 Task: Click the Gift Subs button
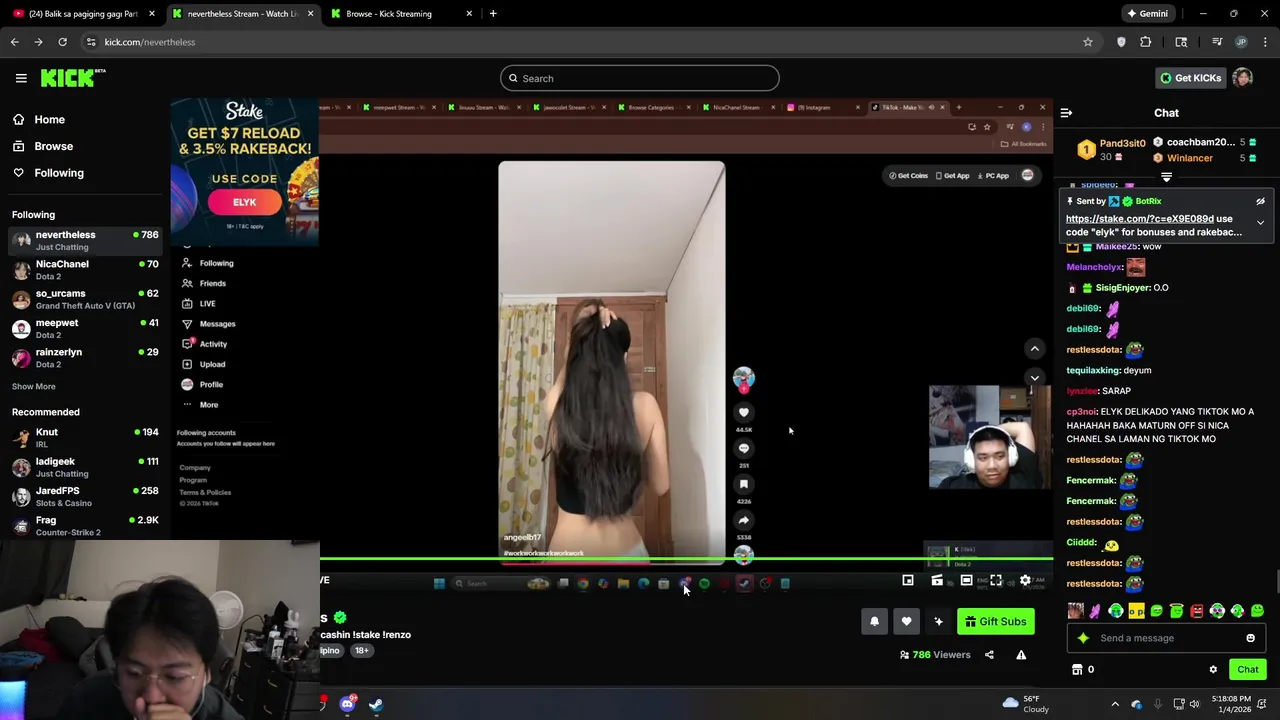995,622
